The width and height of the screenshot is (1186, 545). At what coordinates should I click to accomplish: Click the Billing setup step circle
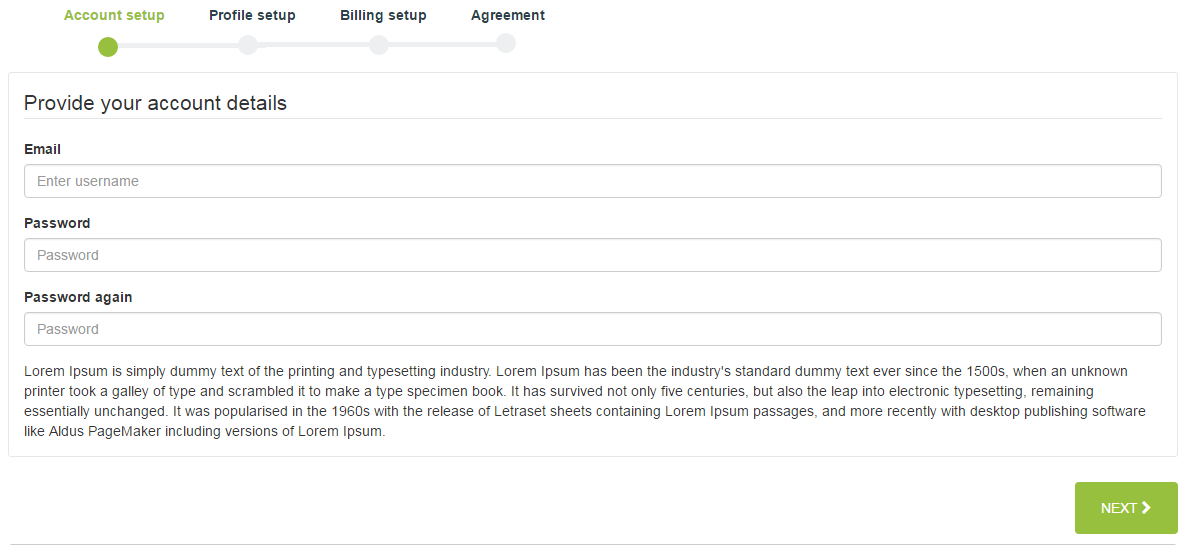point(378,45)
